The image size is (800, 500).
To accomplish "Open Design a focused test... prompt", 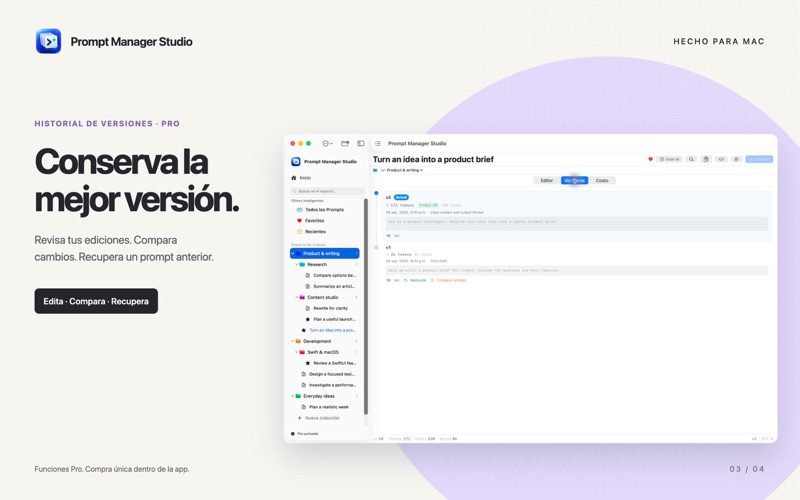I will pos(329,374).
